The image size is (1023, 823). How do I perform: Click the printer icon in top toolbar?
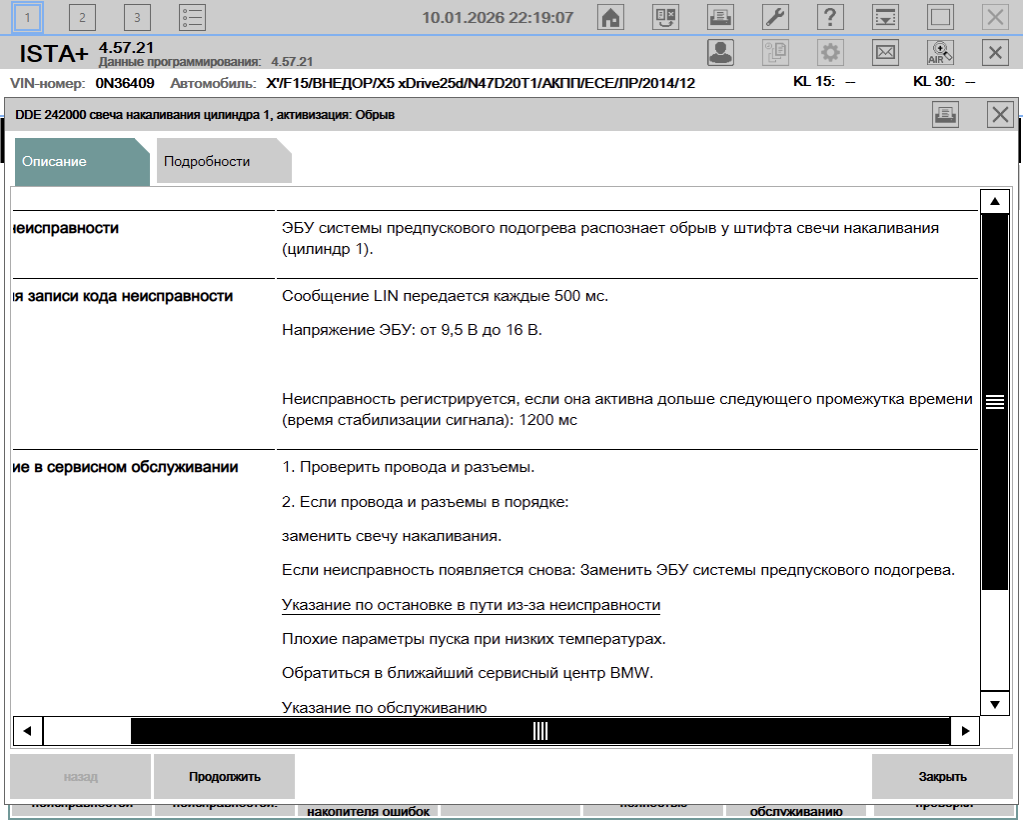click(720, 17)
